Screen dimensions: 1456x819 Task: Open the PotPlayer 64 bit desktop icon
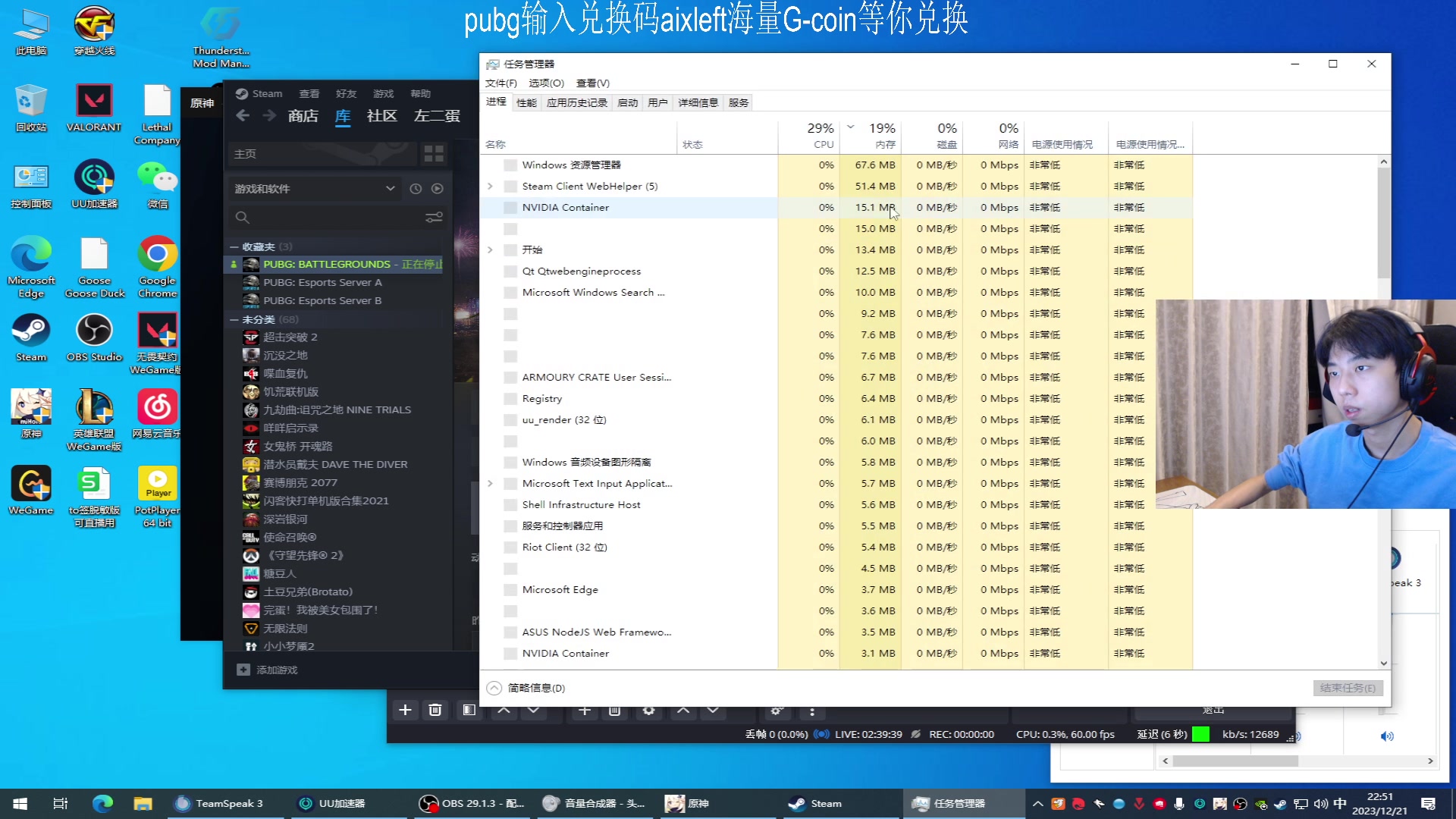point(157,497)
